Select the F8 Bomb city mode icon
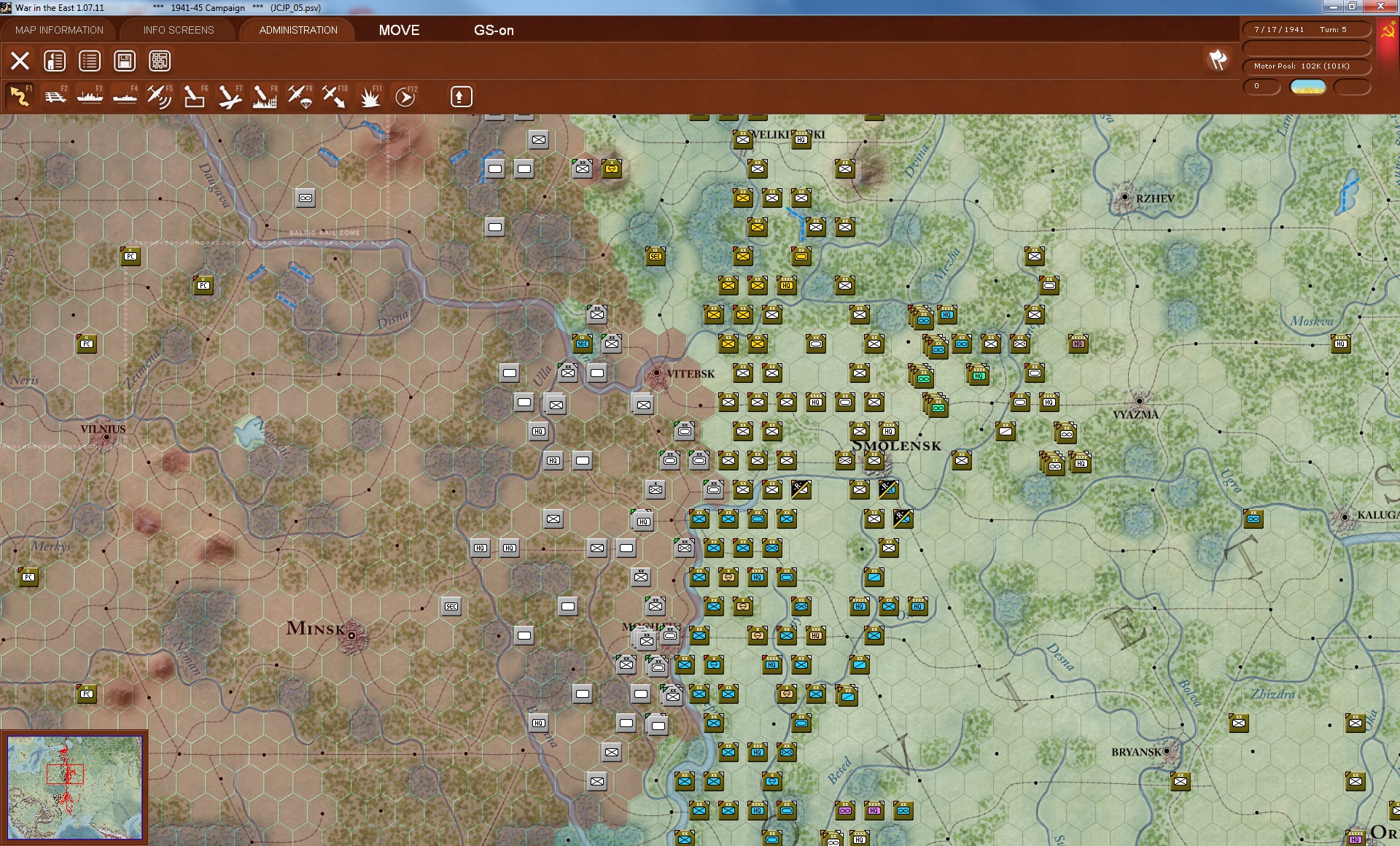 pos(265,96)
